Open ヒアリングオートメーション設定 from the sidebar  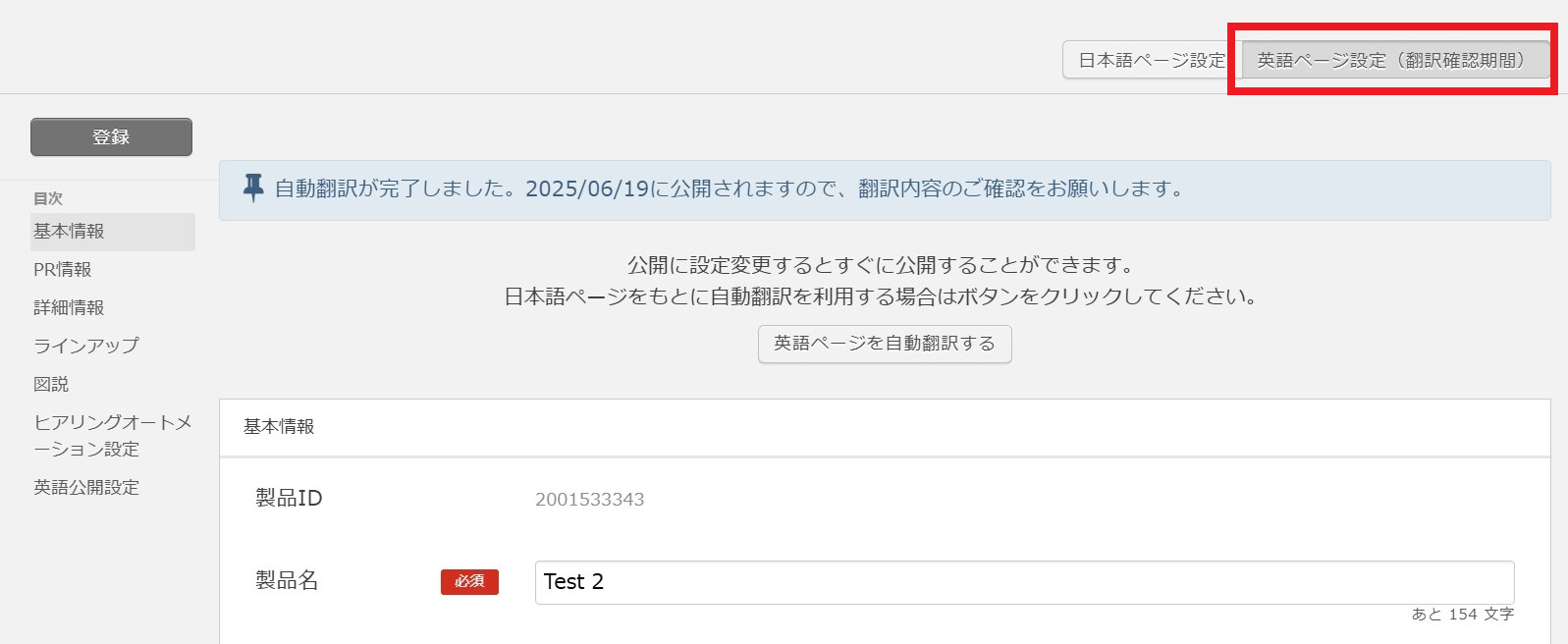[x=112, y=436]
